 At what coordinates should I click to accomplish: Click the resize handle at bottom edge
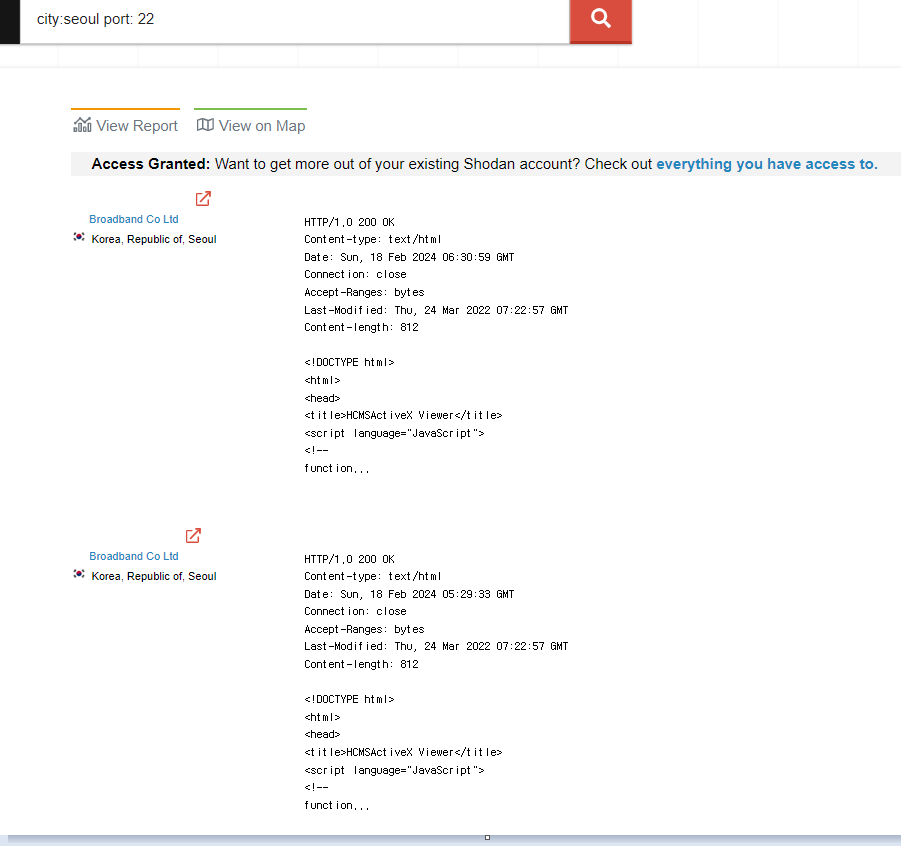(487, 837)
